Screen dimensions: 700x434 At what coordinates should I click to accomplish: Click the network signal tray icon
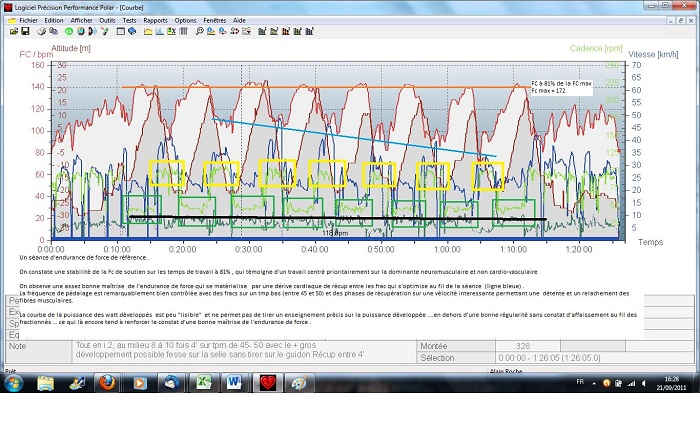click(631, 383)
